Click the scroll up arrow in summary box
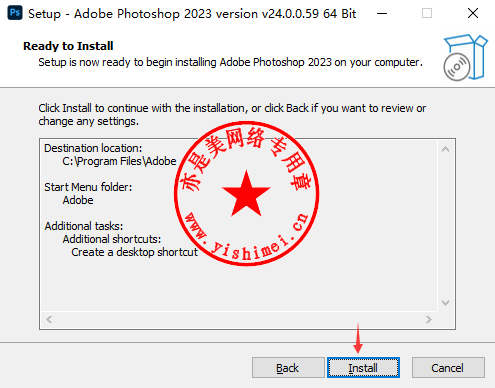Screen dimensions: 495x388 445,149
